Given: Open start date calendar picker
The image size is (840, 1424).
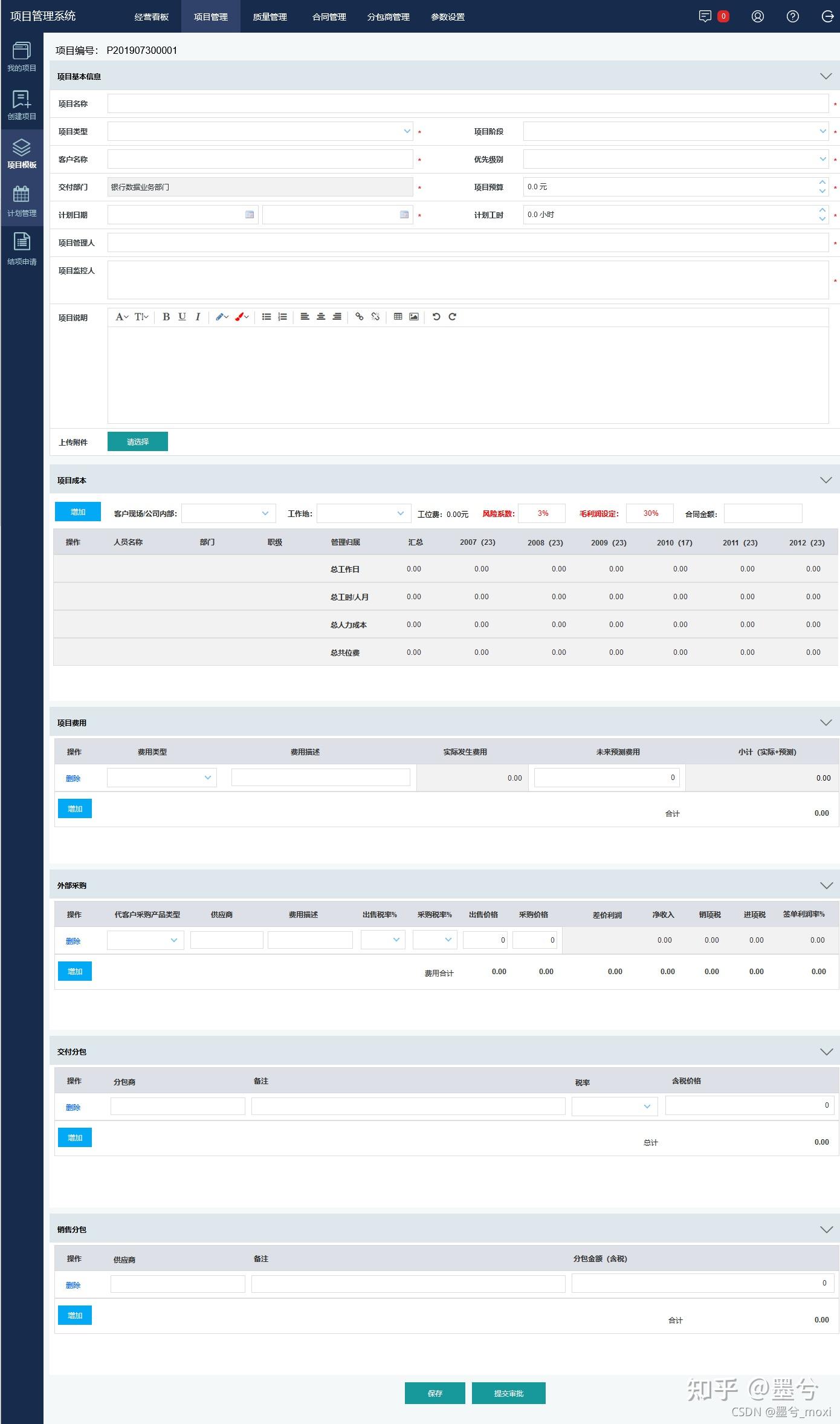Looking at the screenshot, I should 250,215.
